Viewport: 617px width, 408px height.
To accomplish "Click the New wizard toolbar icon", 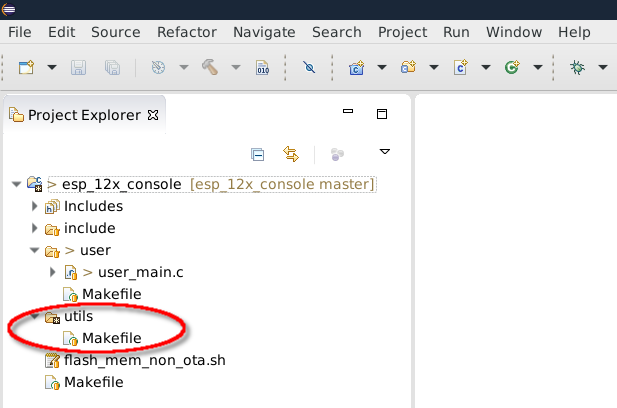I will (26, 67).
